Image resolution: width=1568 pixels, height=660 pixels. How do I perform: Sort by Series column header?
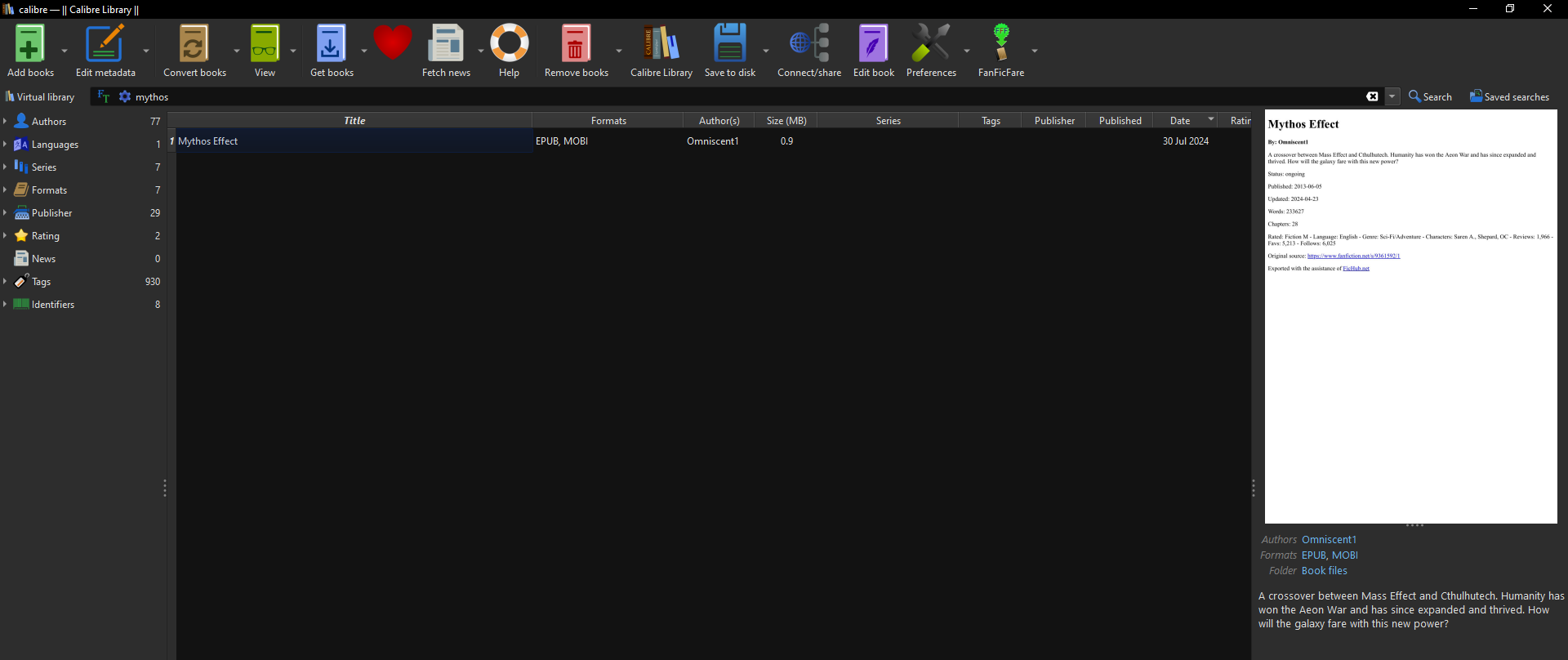pyautogui.click(x=888, y=120)
